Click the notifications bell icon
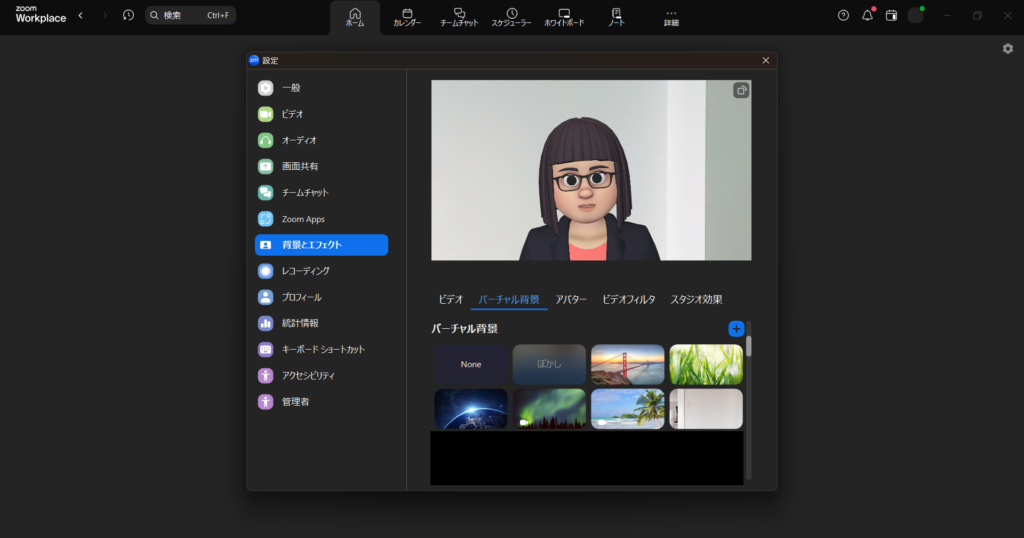1024x538 pixels. [867, 15]
